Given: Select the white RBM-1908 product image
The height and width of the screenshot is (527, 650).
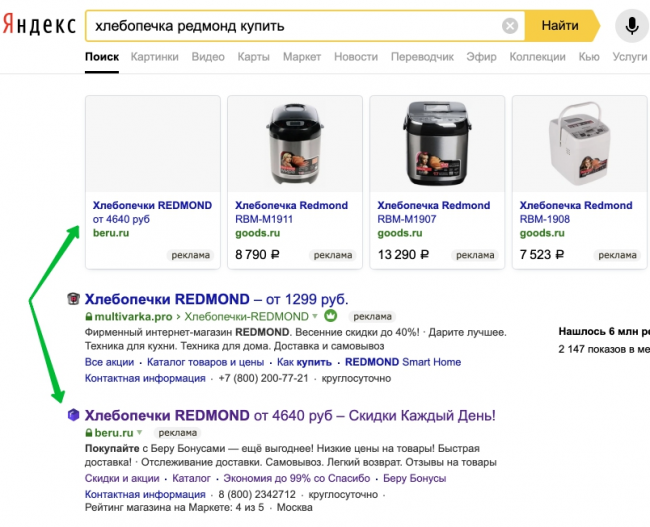Looking at the screenshot, I should [579, 143].
